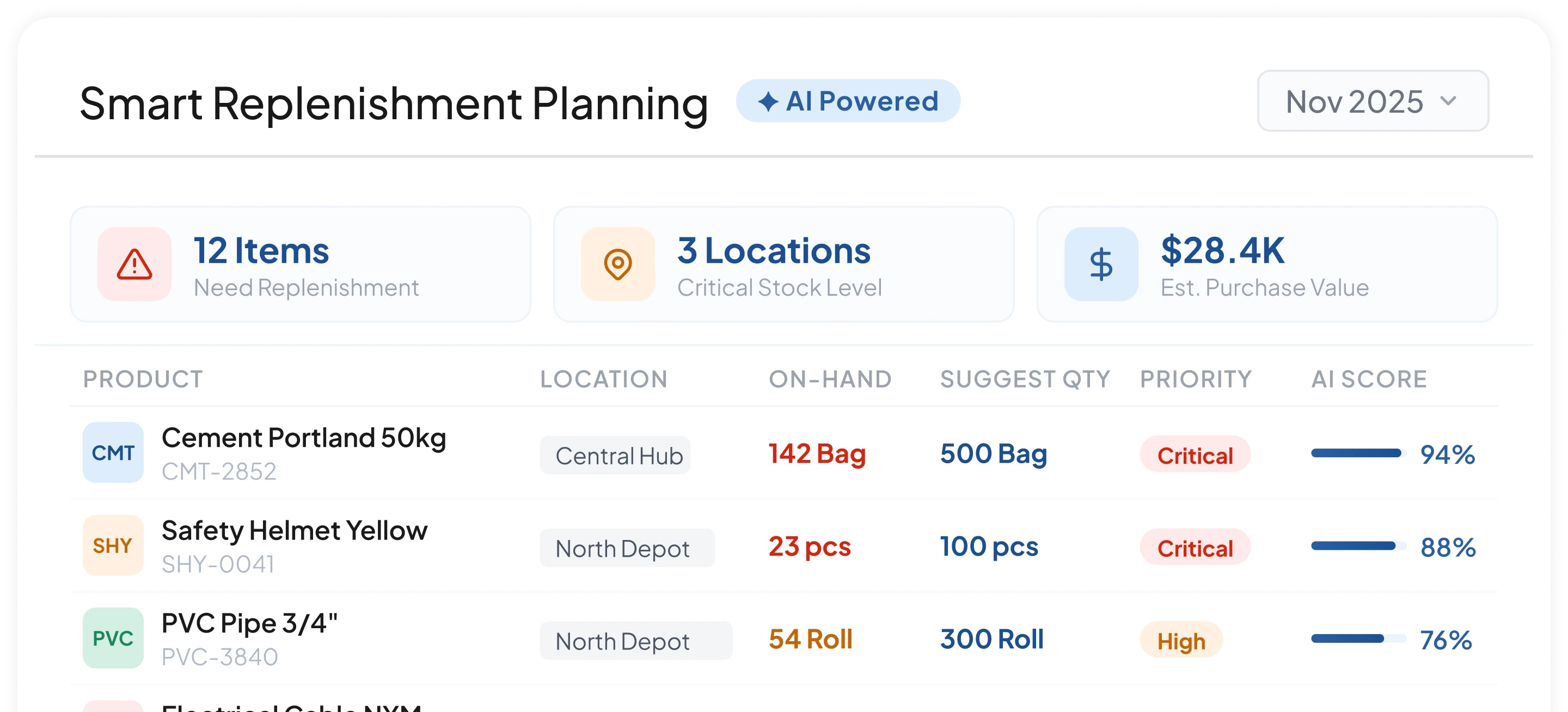Click the sparkle icon in AI Powered badge

point(768,101)
